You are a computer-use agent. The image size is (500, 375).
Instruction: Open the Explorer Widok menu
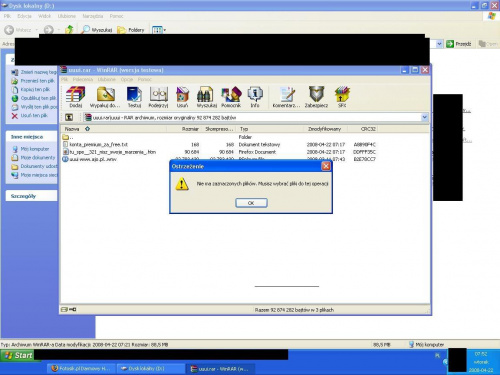point(44,16)
